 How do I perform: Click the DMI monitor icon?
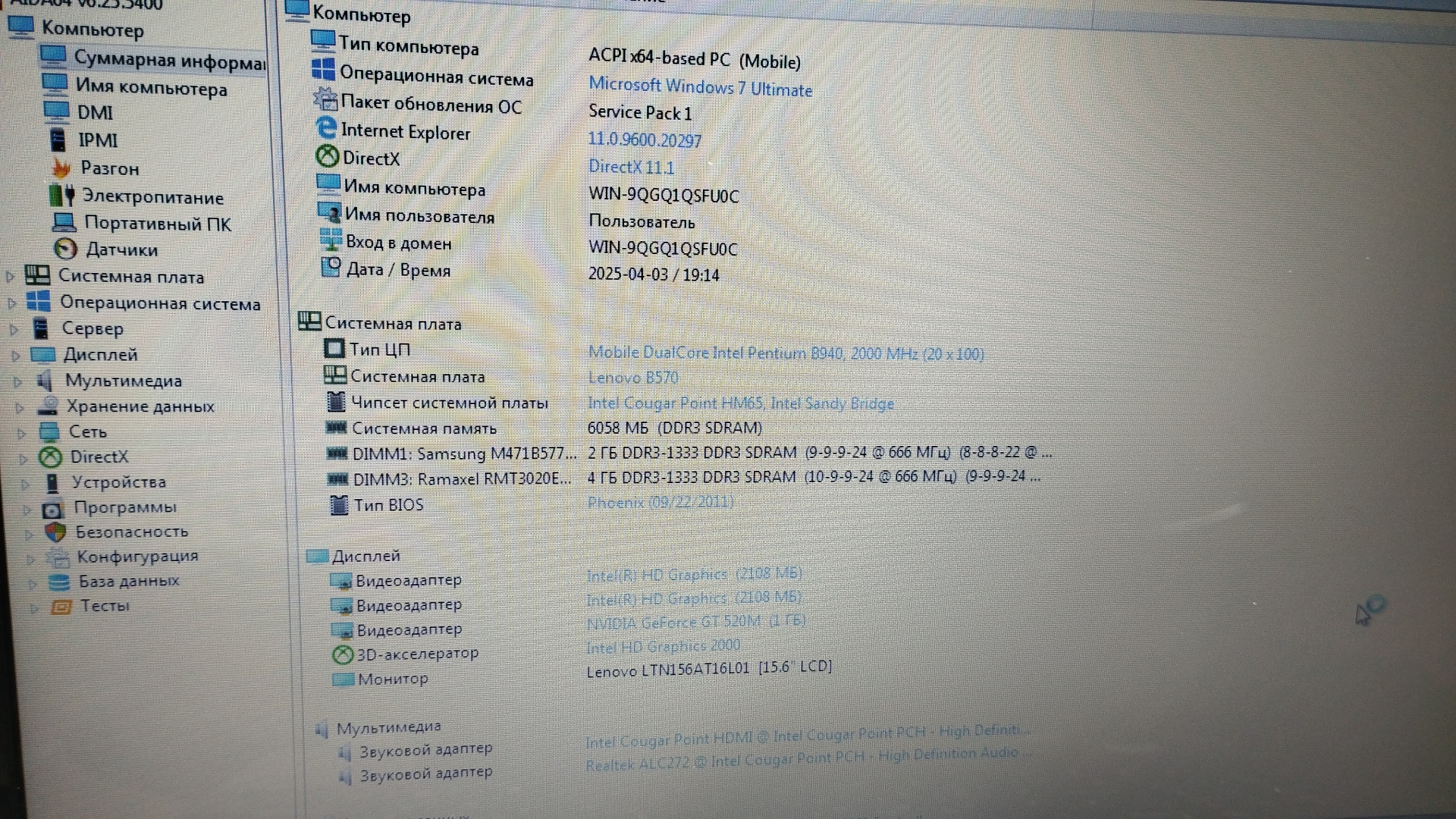click(x=57, y=111)
